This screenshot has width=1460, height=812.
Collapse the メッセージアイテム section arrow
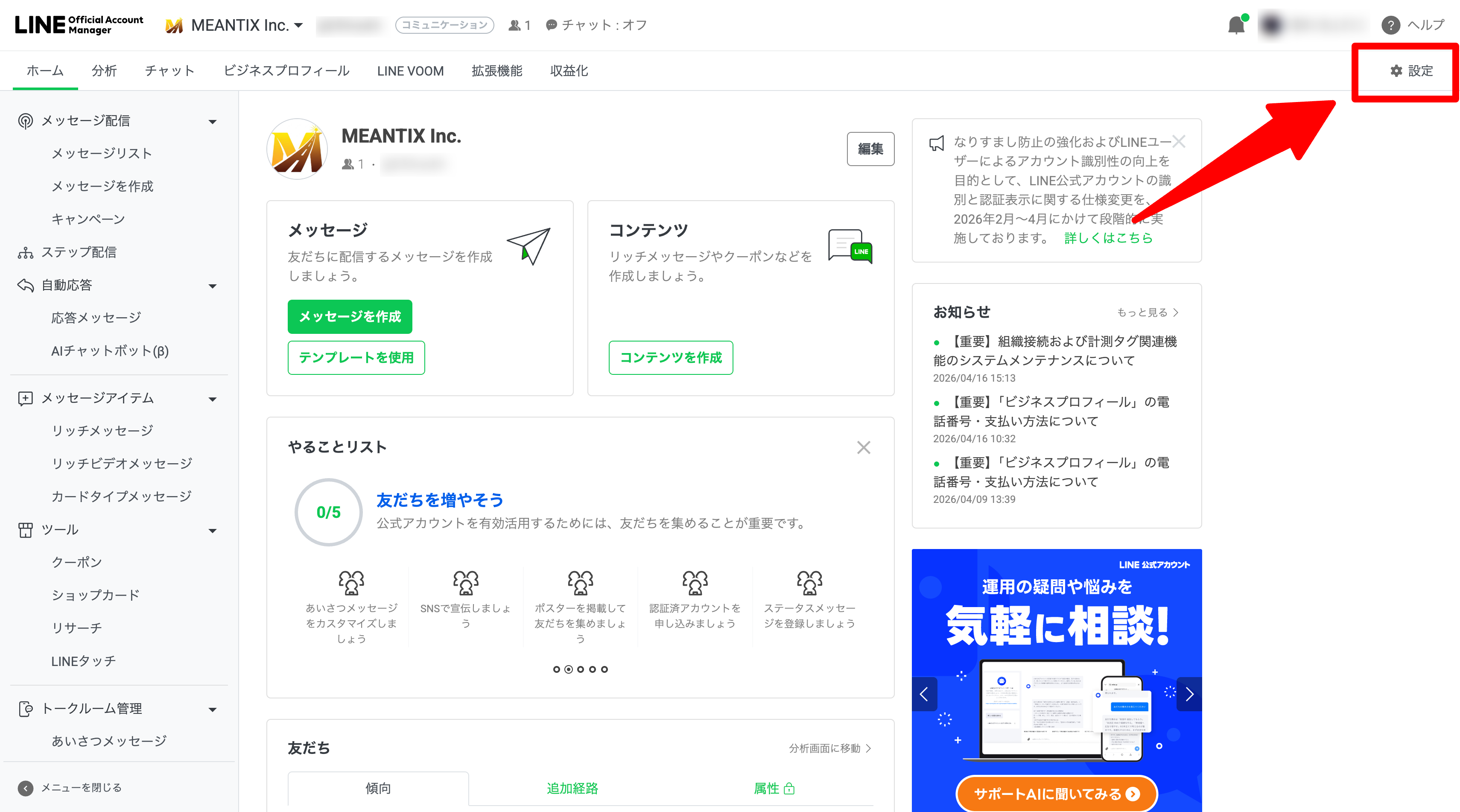213,400
